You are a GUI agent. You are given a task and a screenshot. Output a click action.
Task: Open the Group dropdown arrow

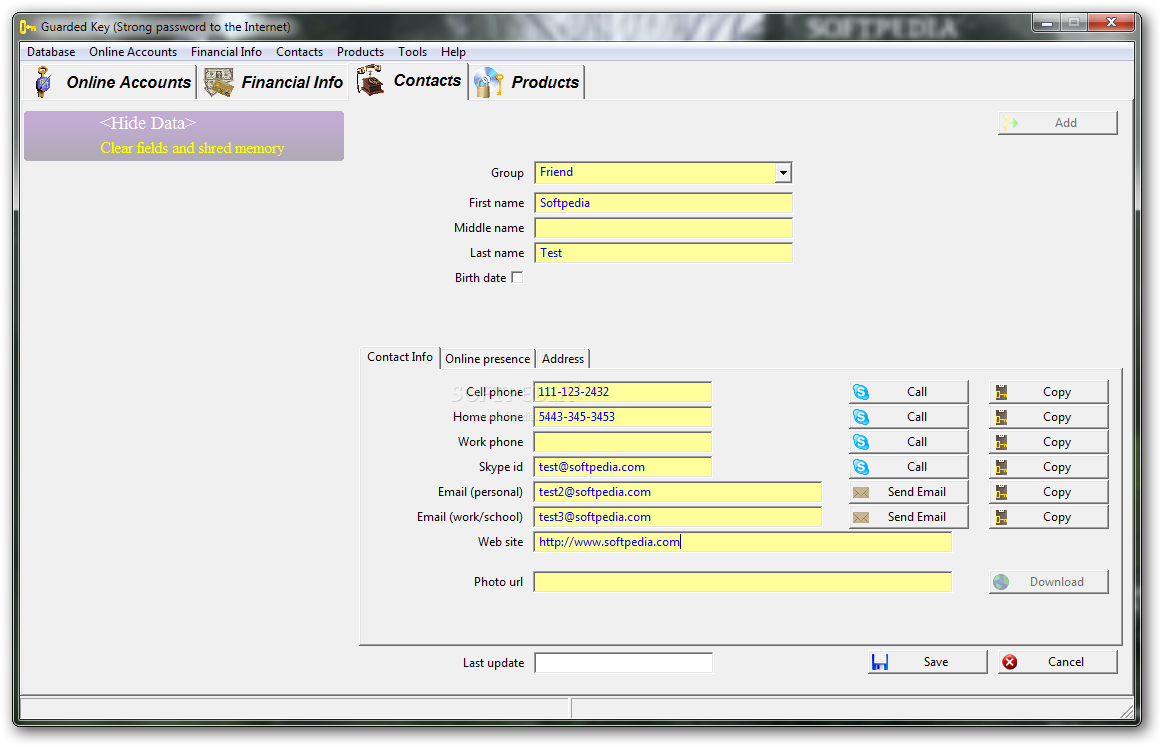pyautogui.click(x=783, y=173)
